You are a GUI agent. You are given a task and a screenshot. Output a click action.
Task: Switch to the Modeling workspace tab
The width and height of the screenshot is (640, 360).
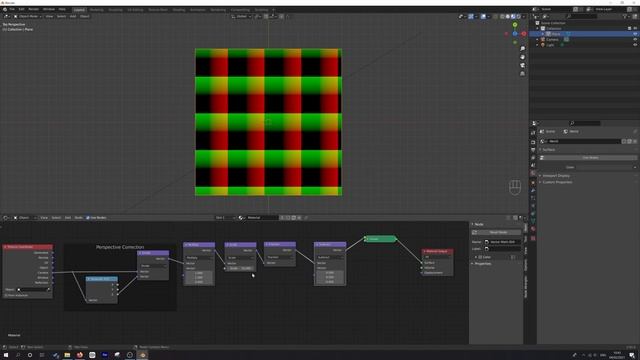pyautogui.click(x=97, y=9)
